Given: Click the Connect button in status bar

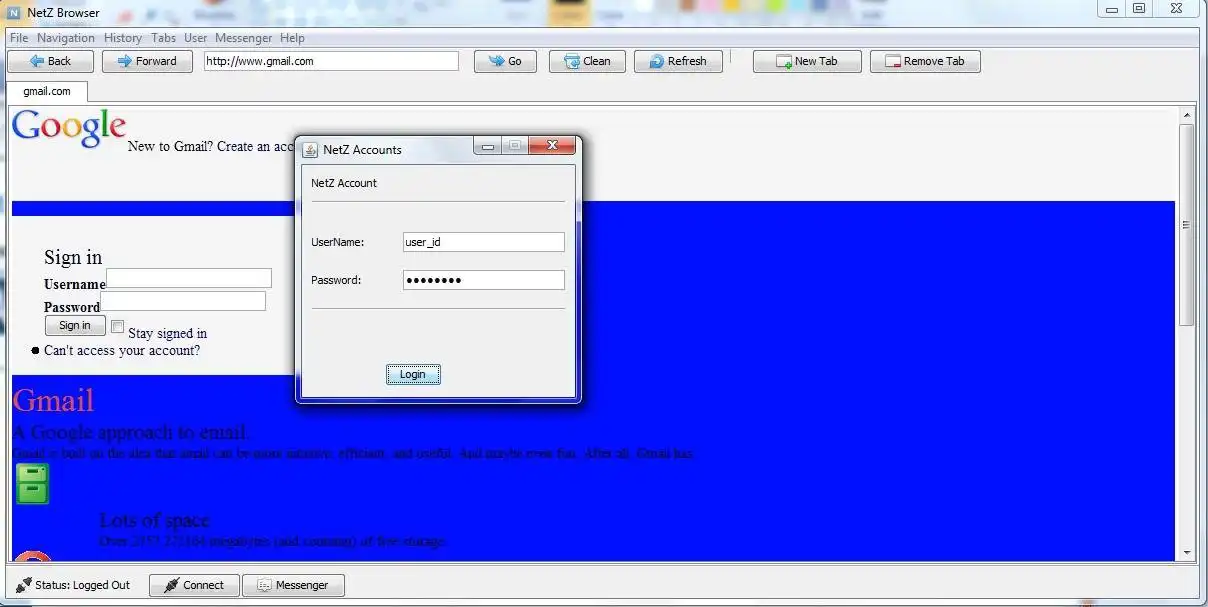Looking at the screenshot, I should [x=194, y=585].
